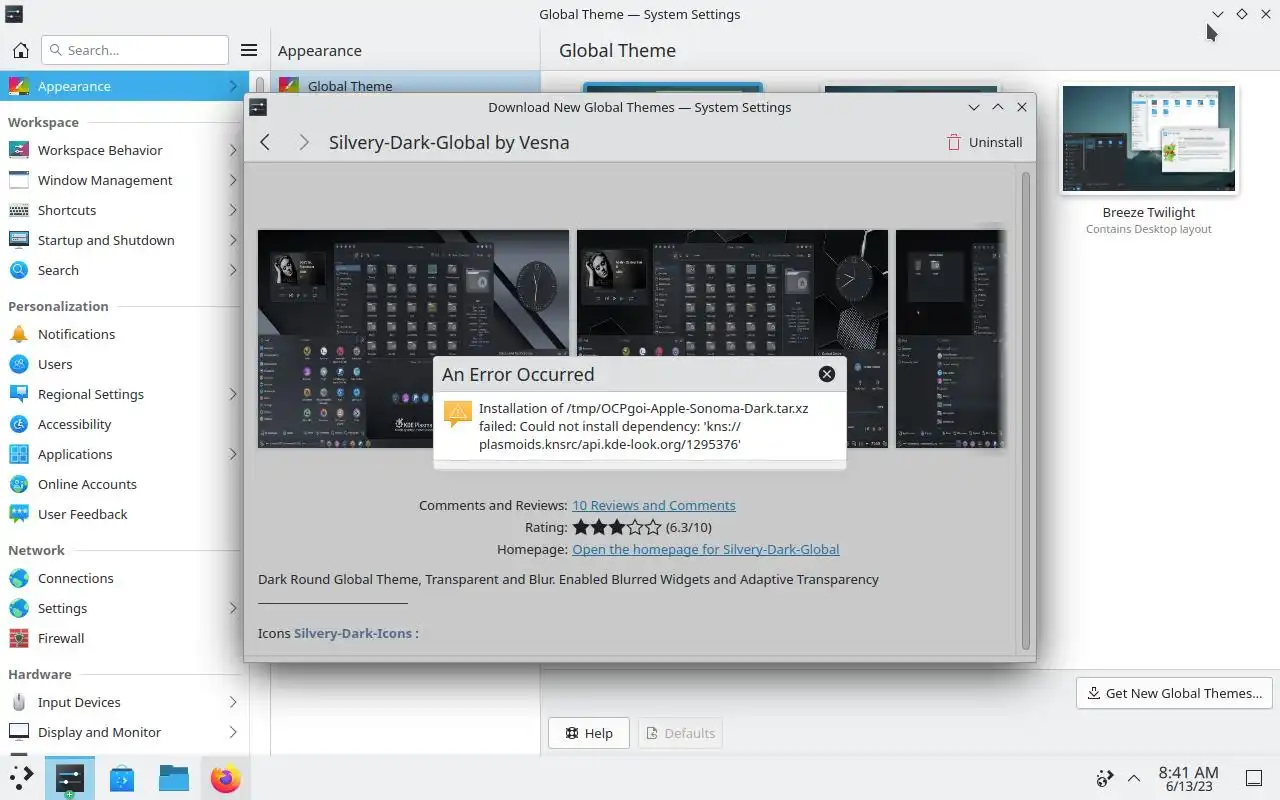Click the clock in the system tray
This screenshot has width=1280, height=800.
tap(1188, 778)
